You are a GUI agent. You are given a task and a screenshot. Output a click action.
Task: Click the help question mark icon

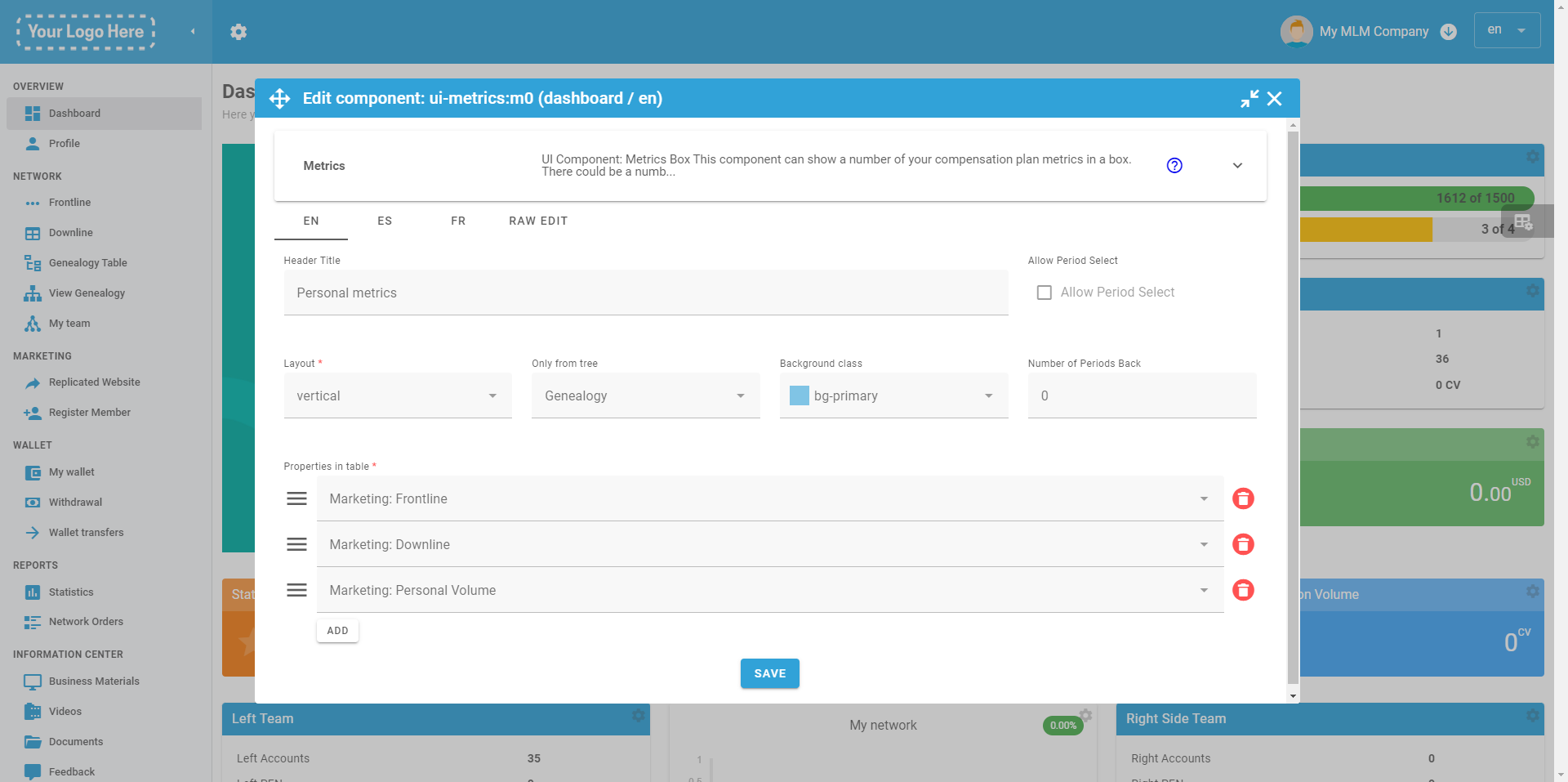click(1174, 166)
